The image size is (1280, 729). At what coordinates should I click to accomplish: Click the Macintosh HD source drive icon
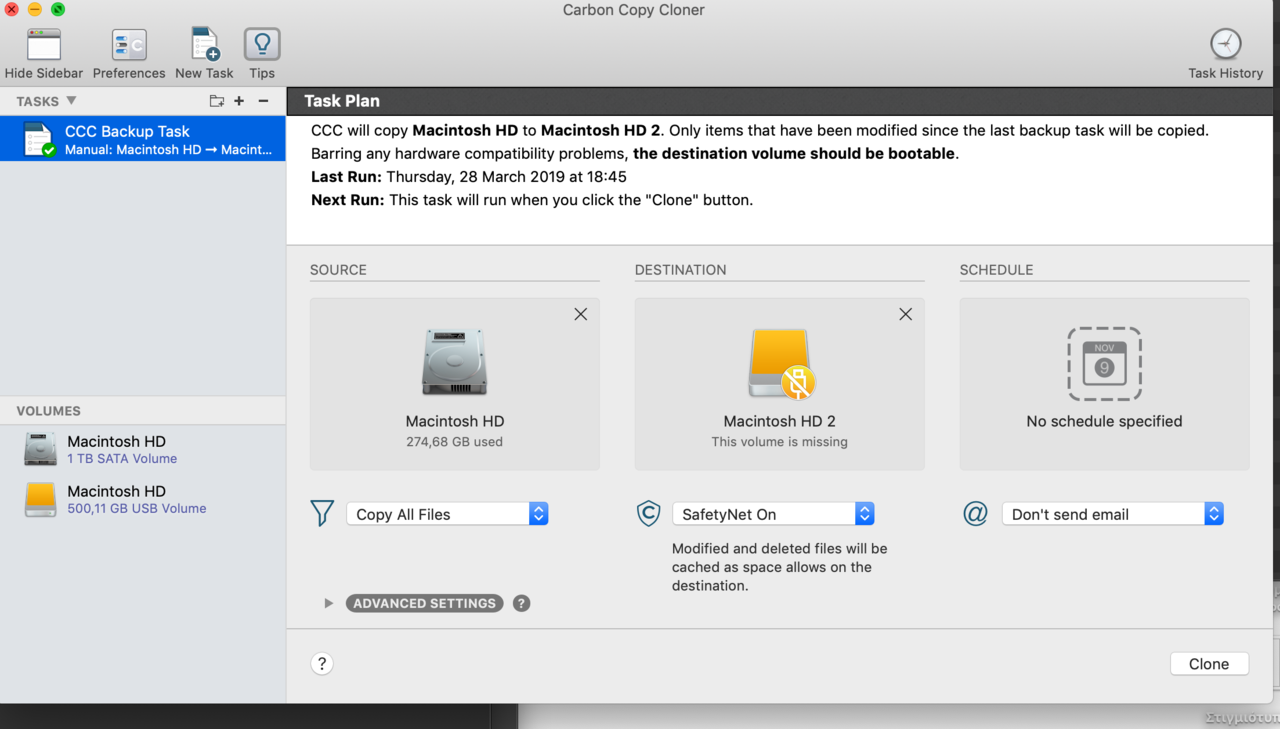(455, 361)
